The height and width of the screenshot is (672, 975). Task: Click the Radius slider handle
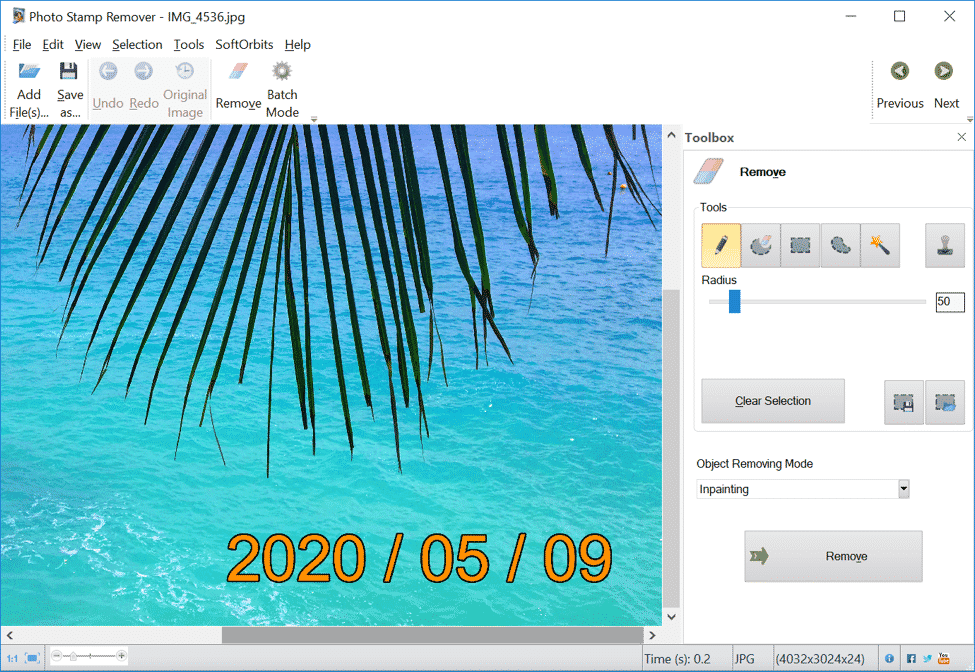pos(734,302)
